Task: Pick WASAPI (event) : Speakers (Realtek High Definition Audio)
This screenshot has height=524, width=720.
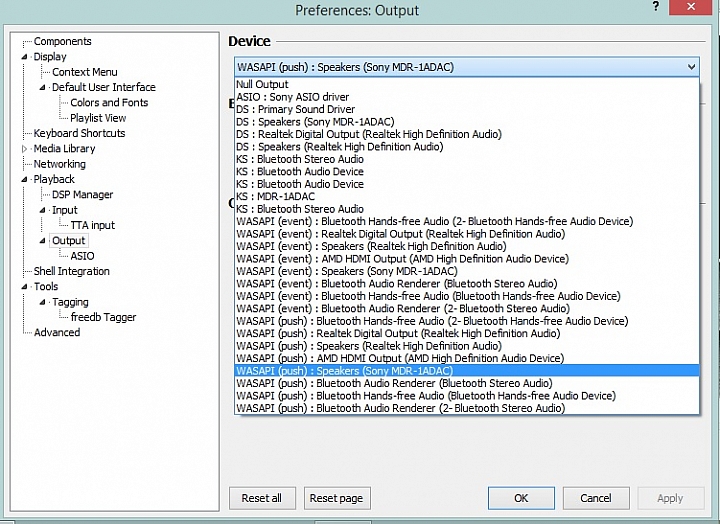Action: point(467,246)
